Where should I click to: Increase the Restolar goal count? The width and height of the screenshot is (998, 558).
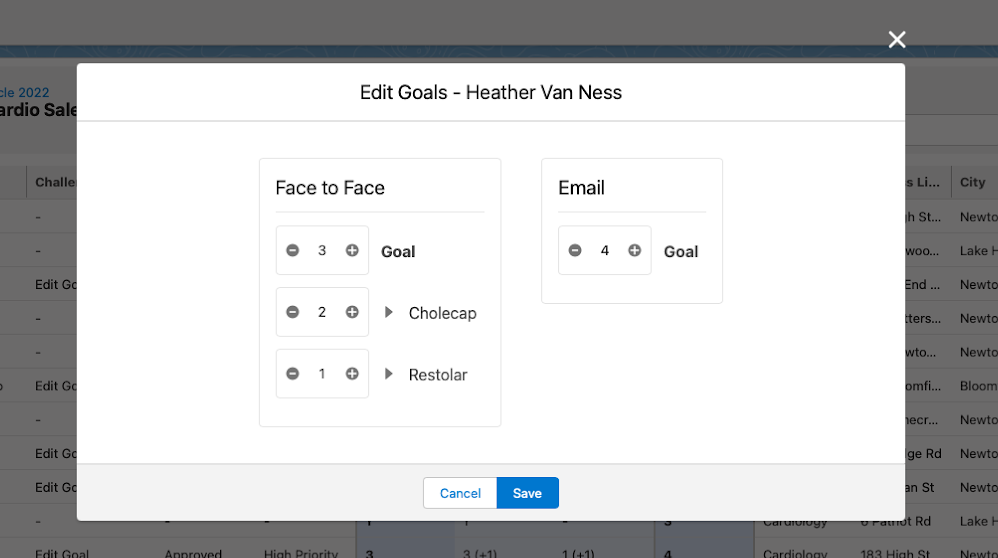click(x=352, y=374)
